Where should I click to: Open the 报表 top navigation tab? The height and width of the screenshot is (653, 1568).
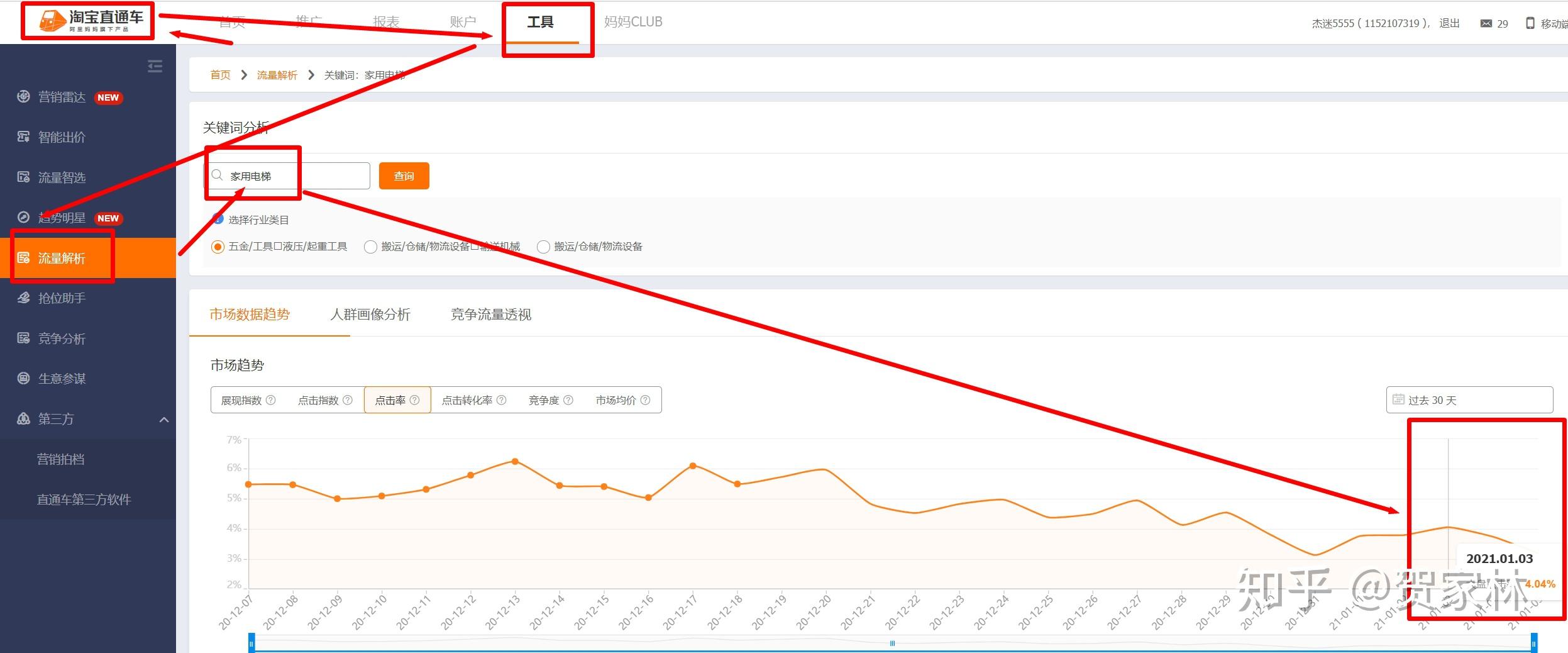click(386, 22)
